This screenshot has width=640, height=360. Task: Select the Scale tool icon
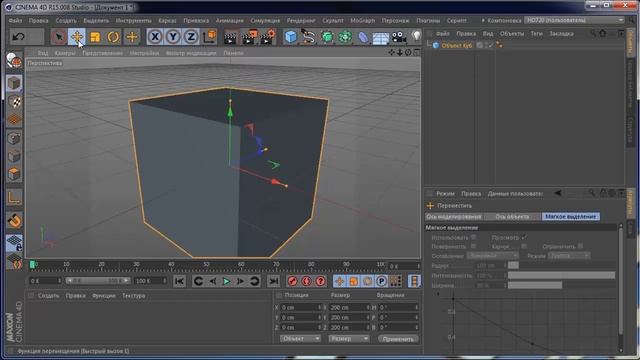click(x=95, y=37)
